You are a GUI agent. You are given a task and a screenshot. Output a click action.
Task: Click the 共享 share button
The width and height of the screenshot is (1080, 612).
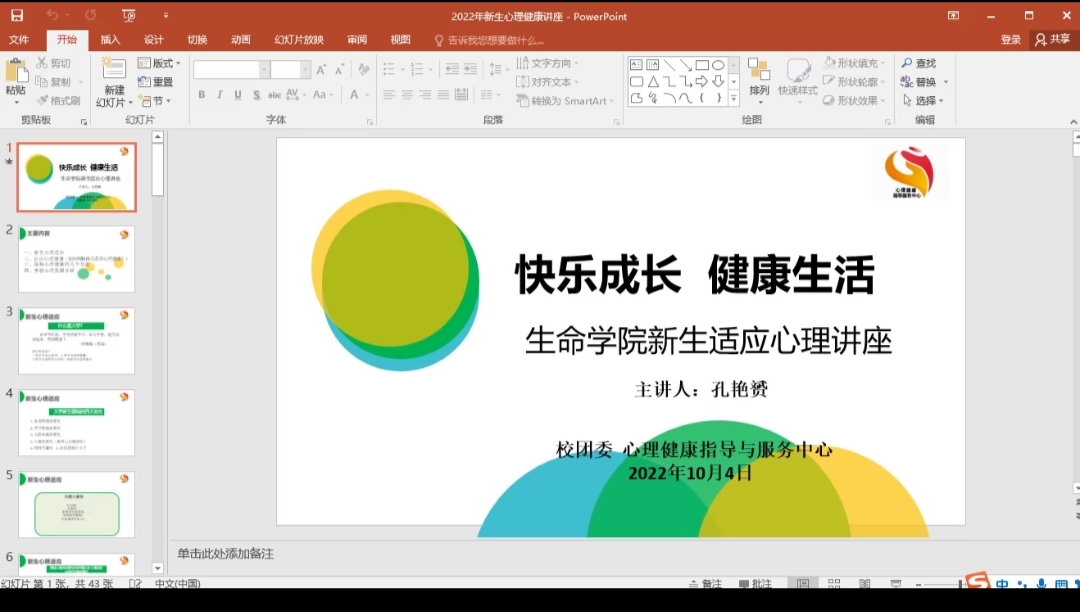point(1052,40)
